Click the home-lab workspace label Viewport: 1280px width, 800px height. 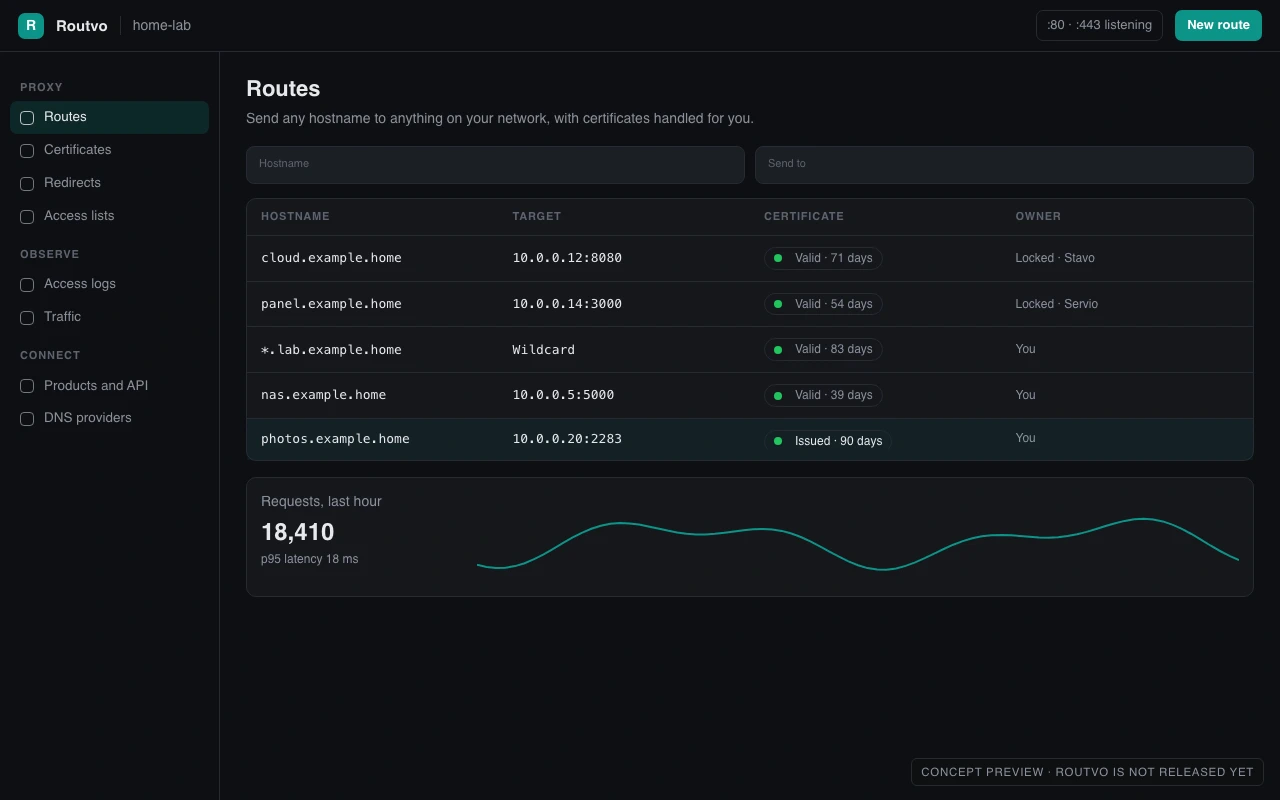(x=161, y=25)
